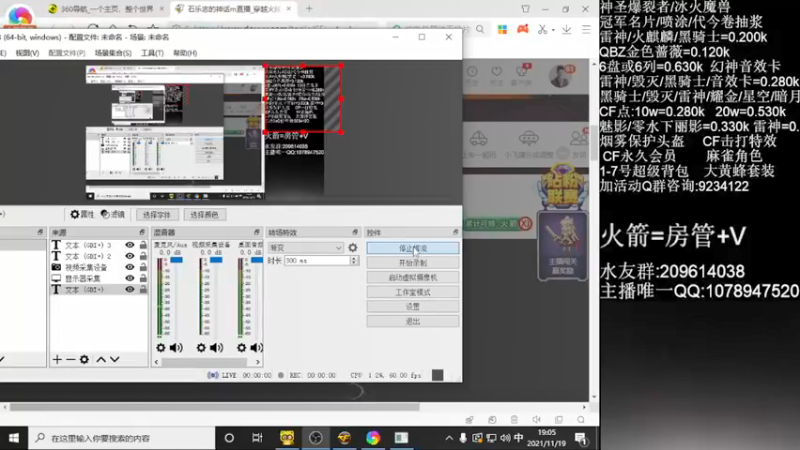Toggle visibility of 文本 (GDI+) 3 source

[130, 245]
